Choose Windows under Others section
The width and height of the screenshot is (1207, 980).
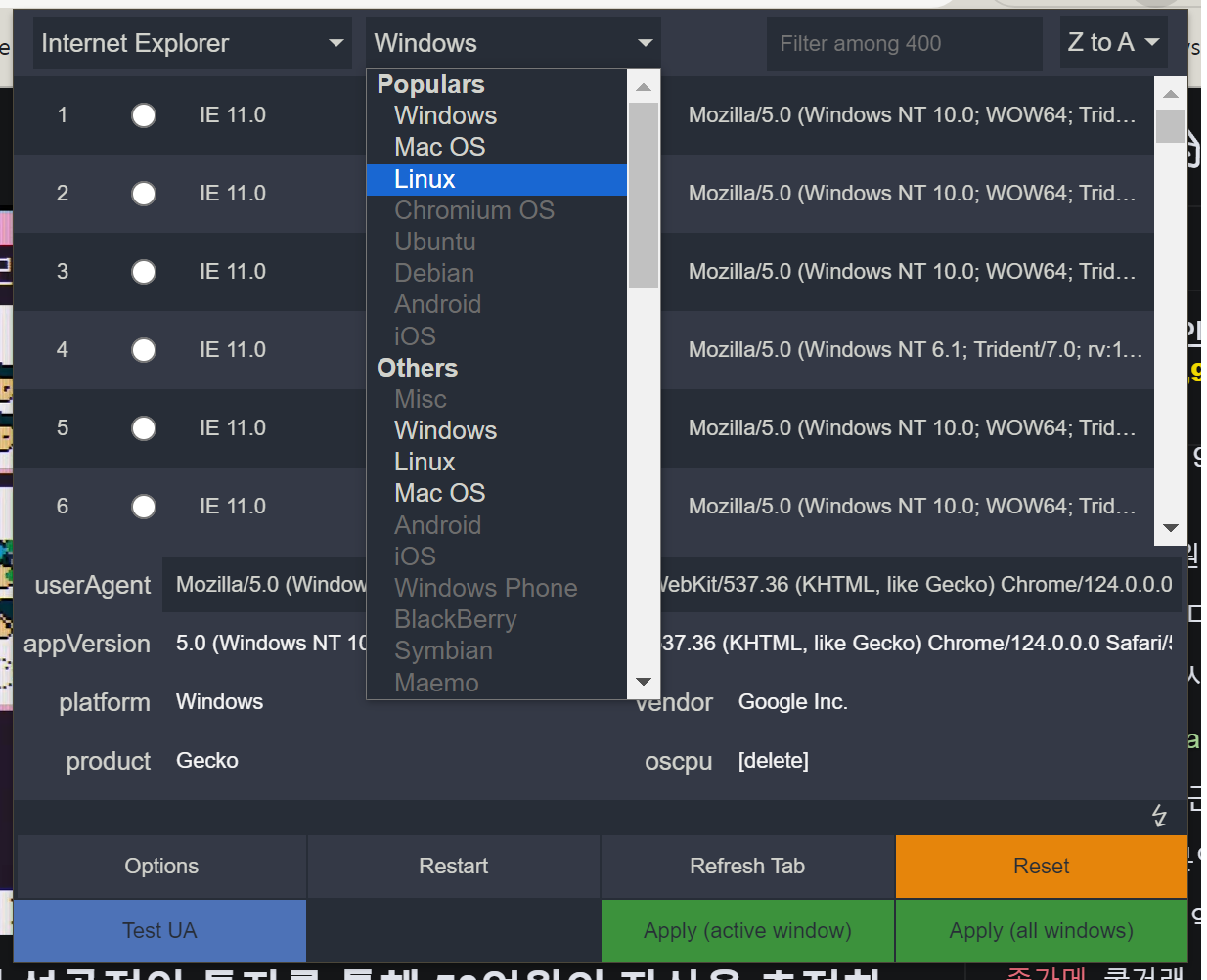pos(445,430)
